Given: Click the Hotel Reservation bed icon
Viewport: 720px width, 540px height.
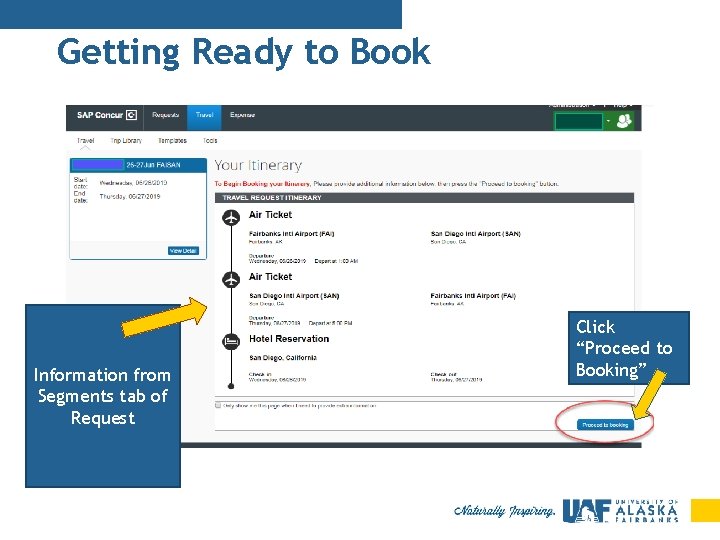Looking at the screenshot, I should (x=231, y=341).
